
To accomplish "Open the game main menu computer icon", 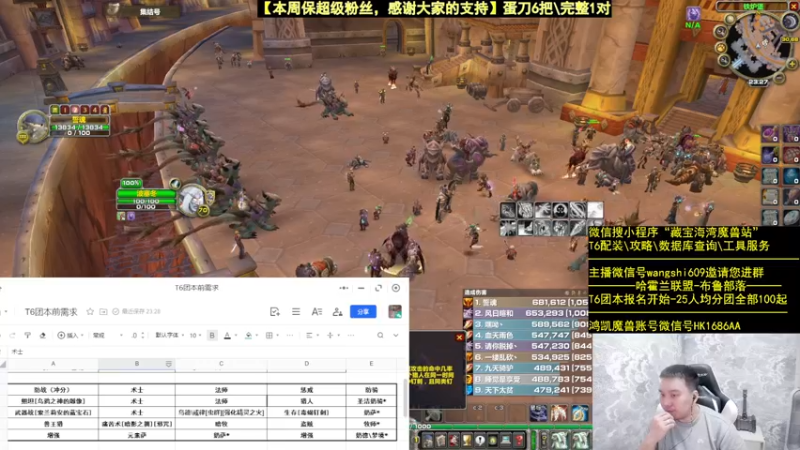I will tap(506, 440).
